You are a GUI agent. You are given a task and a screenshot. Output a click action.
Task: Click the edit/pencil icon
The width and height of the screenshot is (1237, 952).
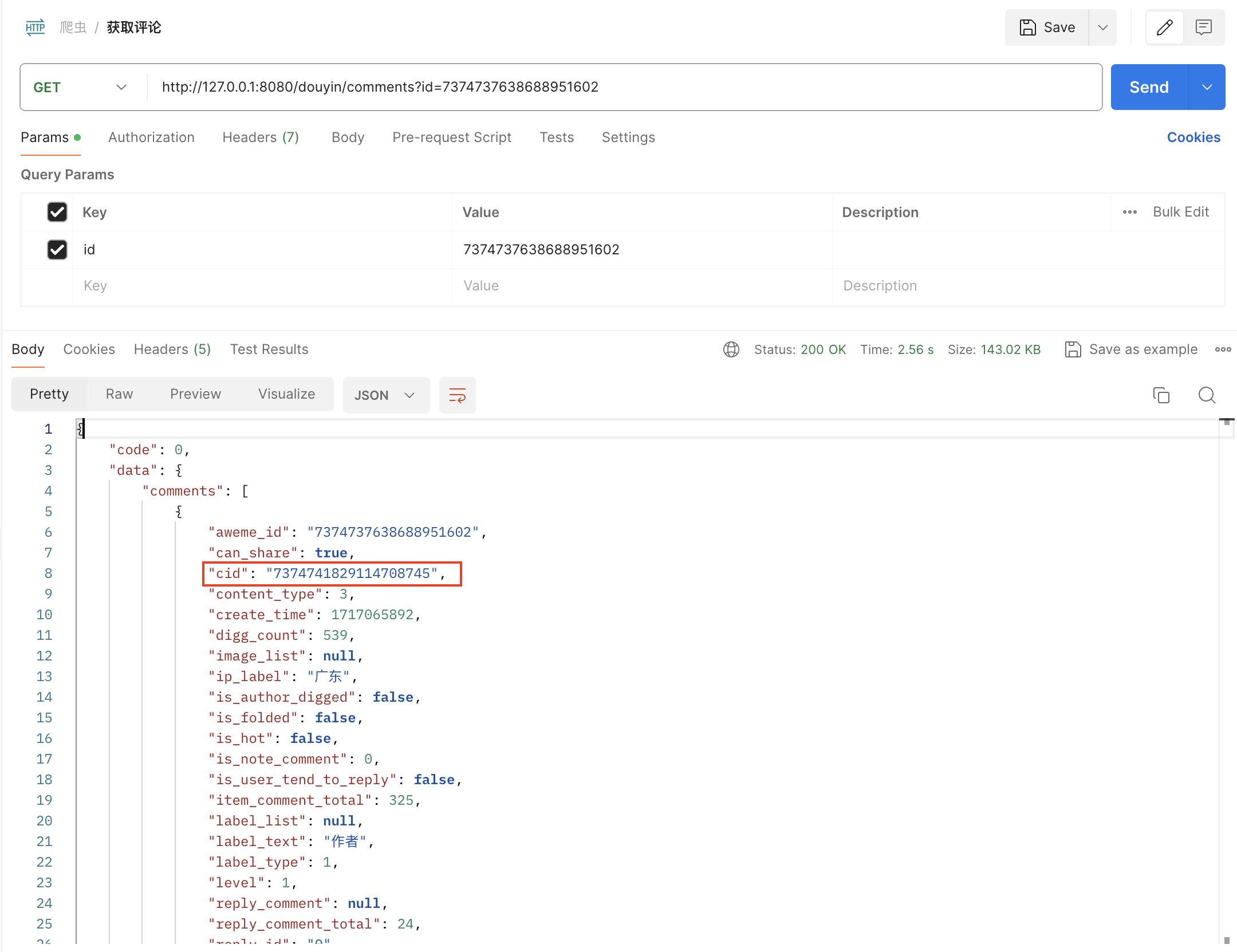click(1164, 27)
